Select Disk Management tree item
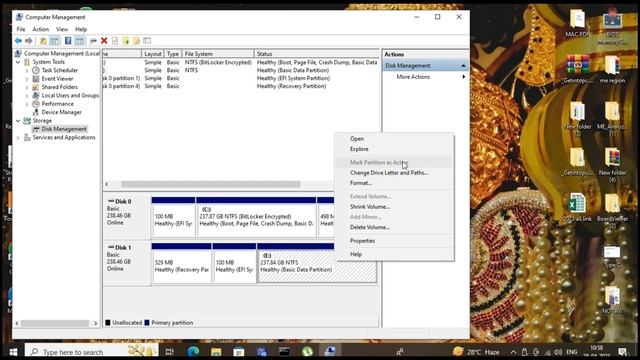Screen dimensions: 640x360 [64, 129]
